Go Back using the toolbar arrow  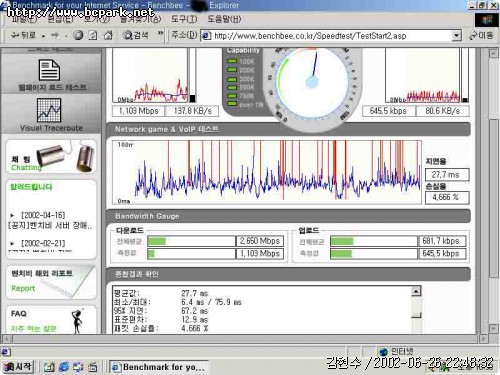(x=23, y=35)
